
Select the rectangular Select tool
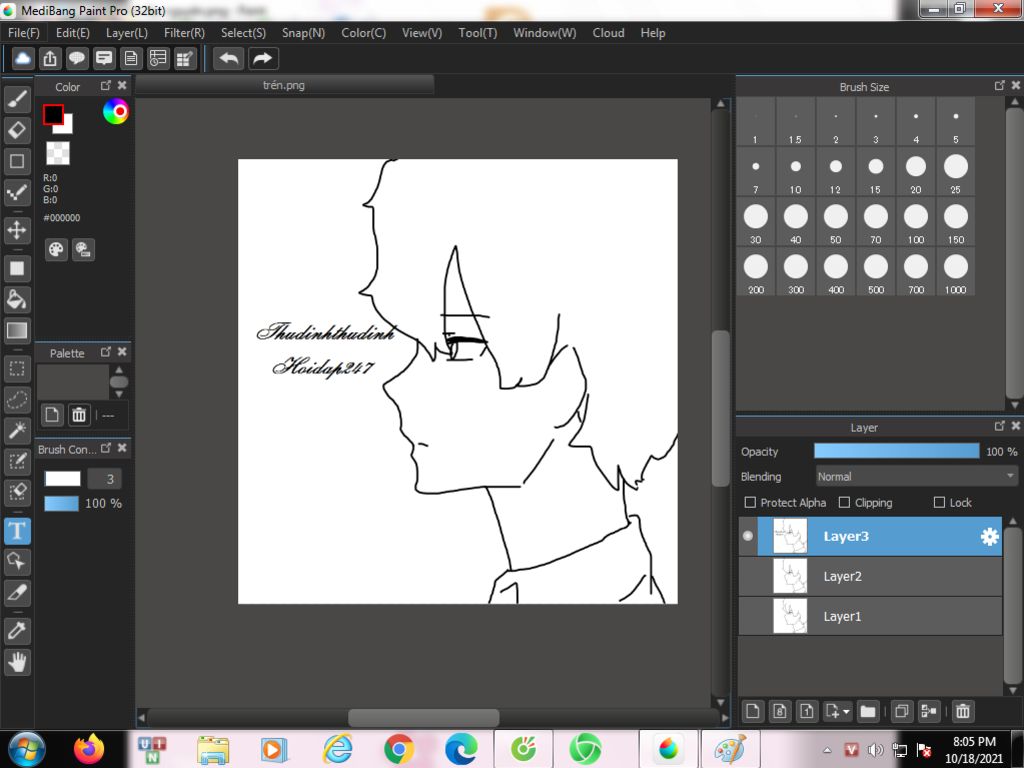(17, 369)
